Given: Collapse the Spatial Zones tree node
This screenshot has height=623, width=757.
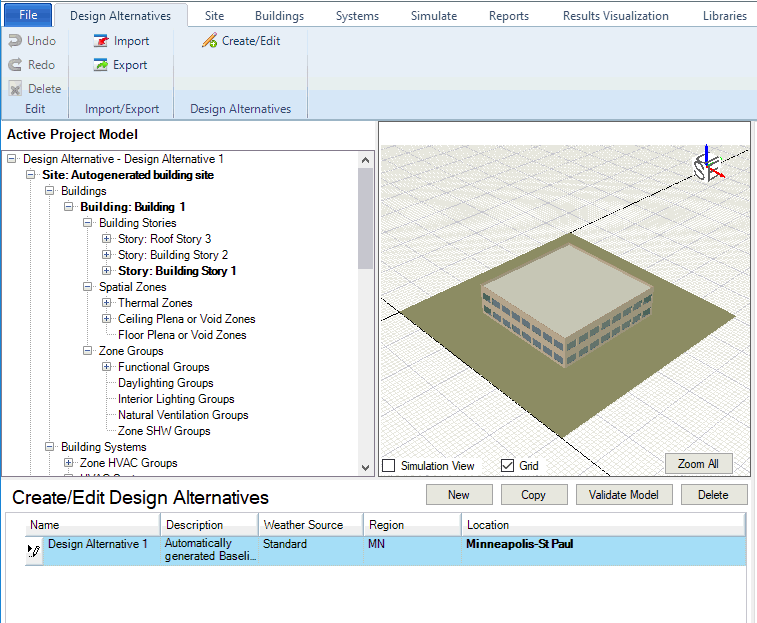Looking at the screenshot, I should 88,287.
